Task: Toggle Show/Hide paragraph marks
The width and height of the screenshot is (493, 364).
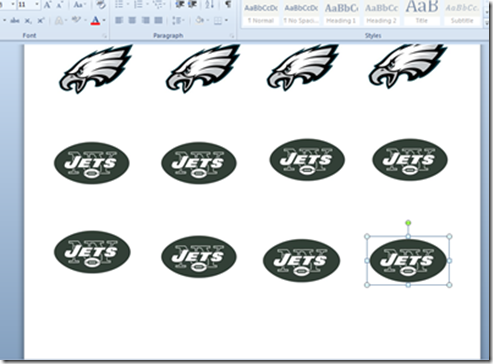Action: [x=228, y=4]
